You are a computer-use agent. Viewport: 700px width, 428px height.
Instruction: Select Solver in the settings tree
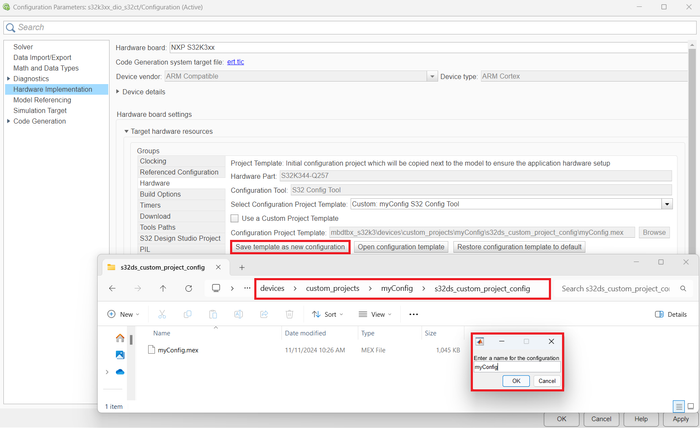coord(23,47)
